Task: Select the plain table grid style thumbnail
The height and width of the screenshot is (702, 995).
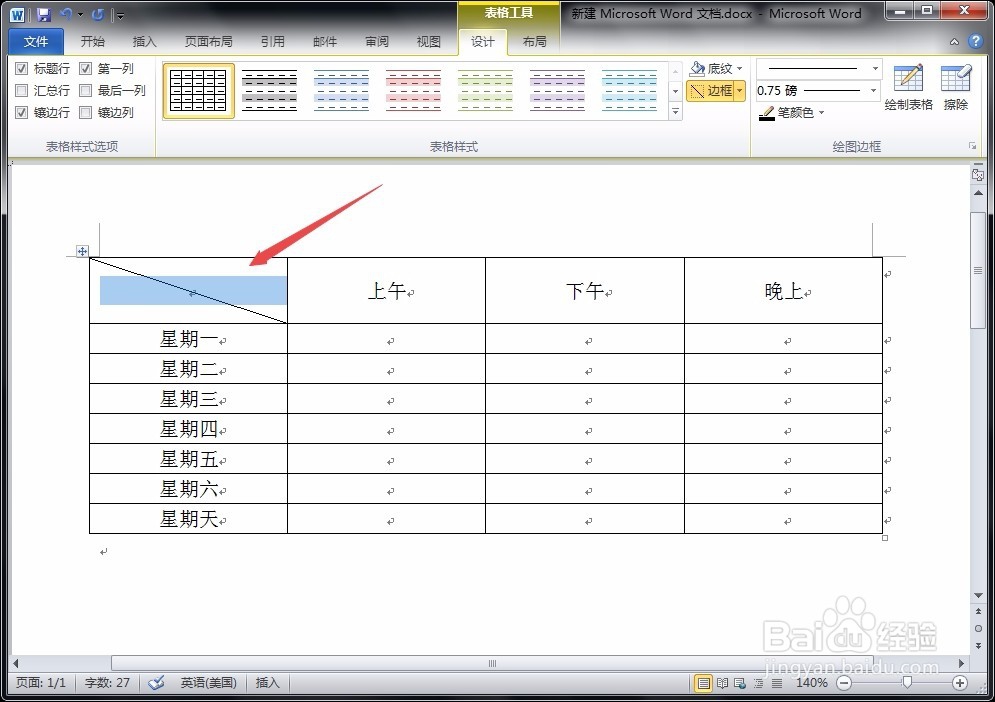Action: (199, 91)
